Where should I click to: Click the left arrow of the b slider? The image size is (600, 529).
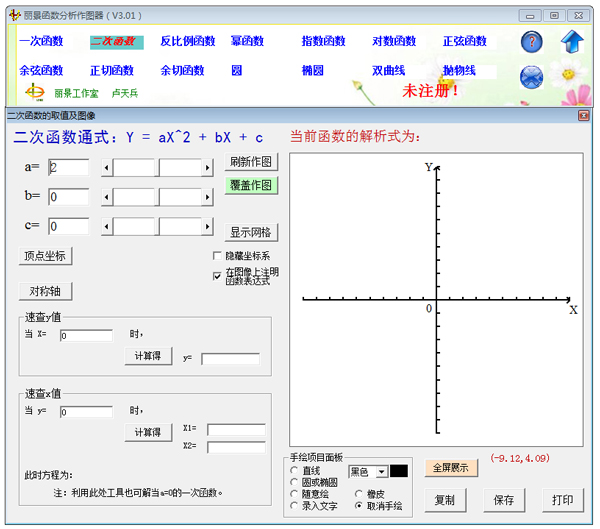[x=107, y=197]
